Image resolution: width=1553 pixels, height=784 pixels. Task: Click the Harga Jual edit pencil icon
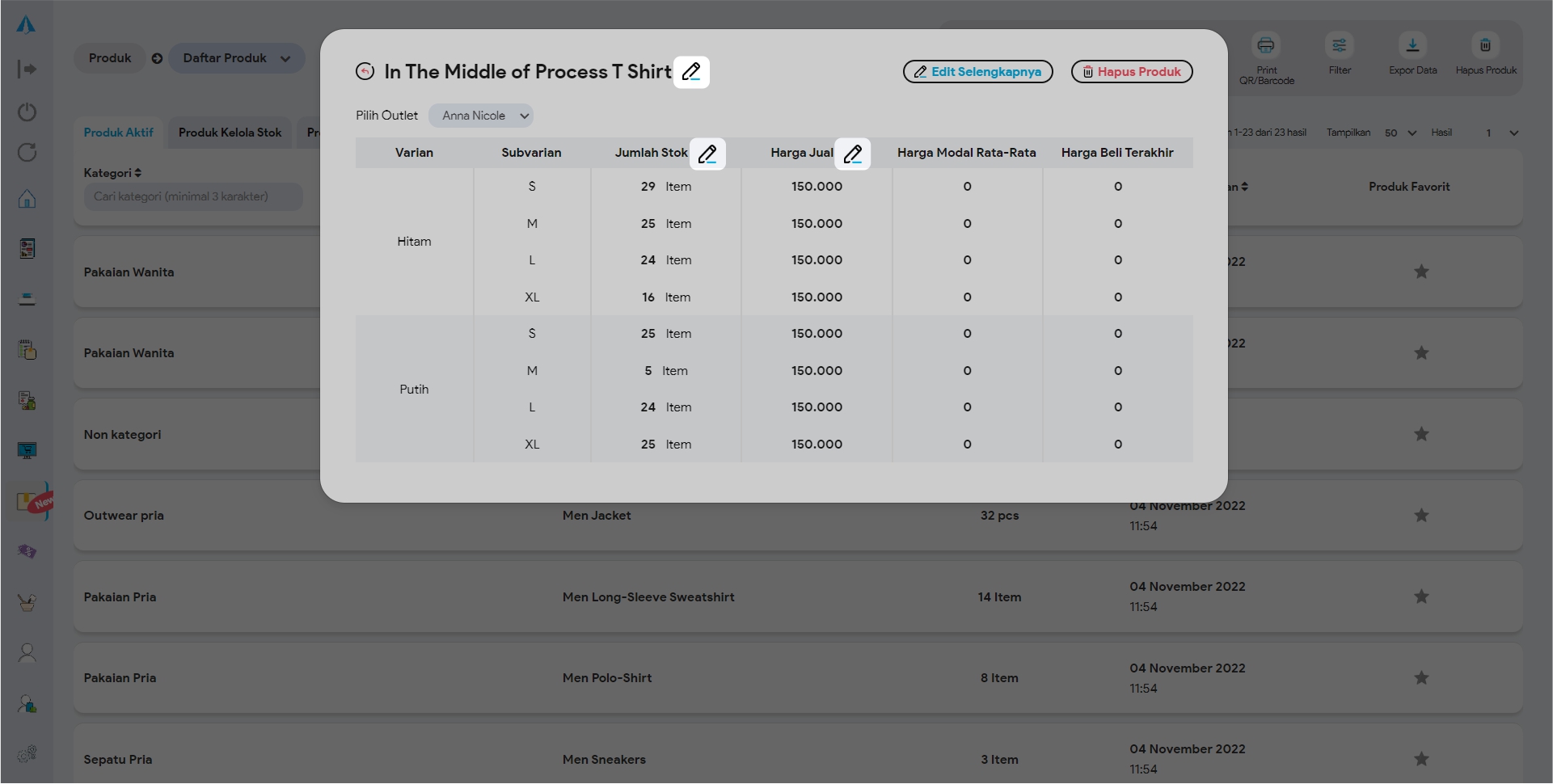coord(853,154)
